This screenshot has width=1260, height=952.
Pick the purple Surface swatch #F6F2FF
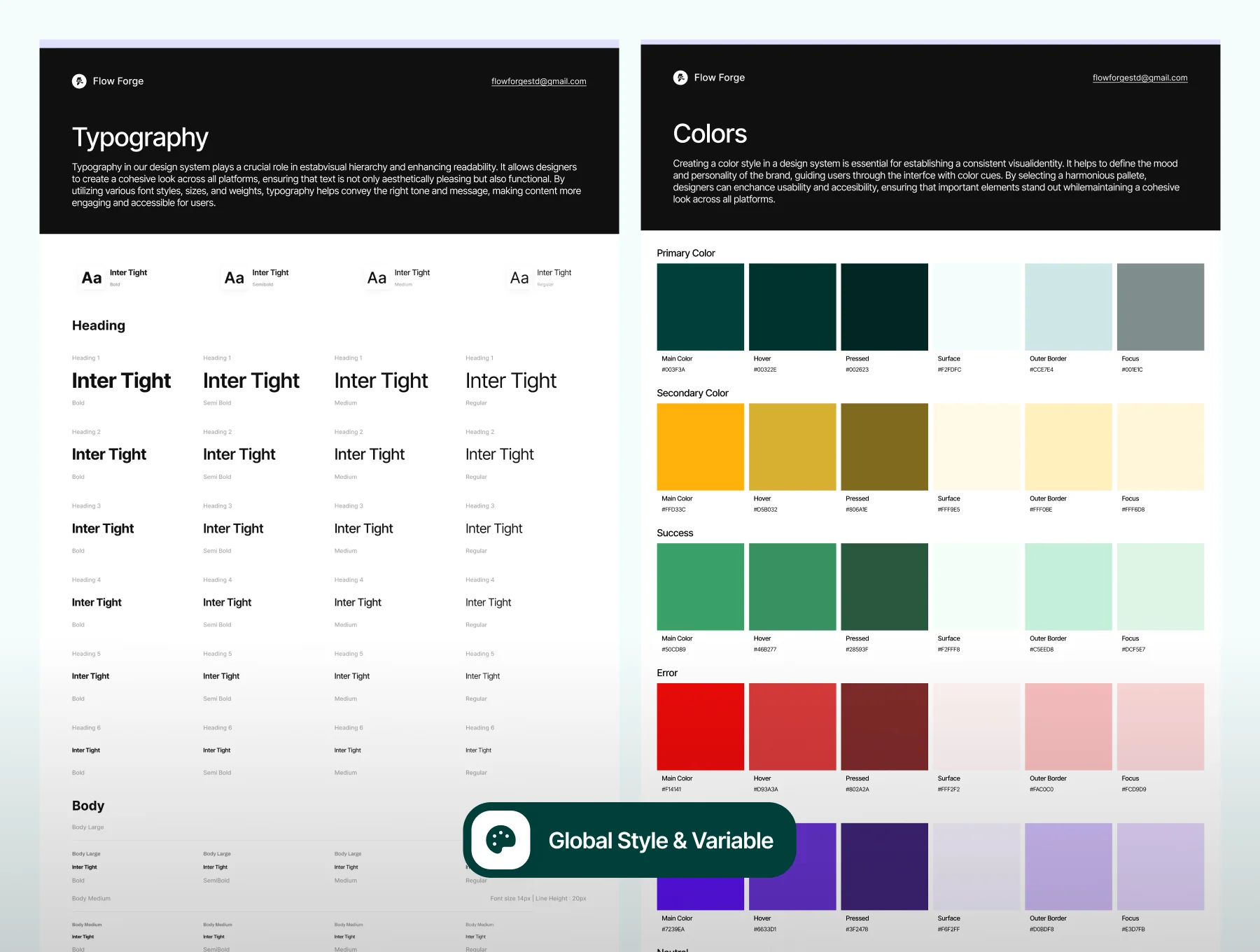pyautogui.click(x=976, y=867)
